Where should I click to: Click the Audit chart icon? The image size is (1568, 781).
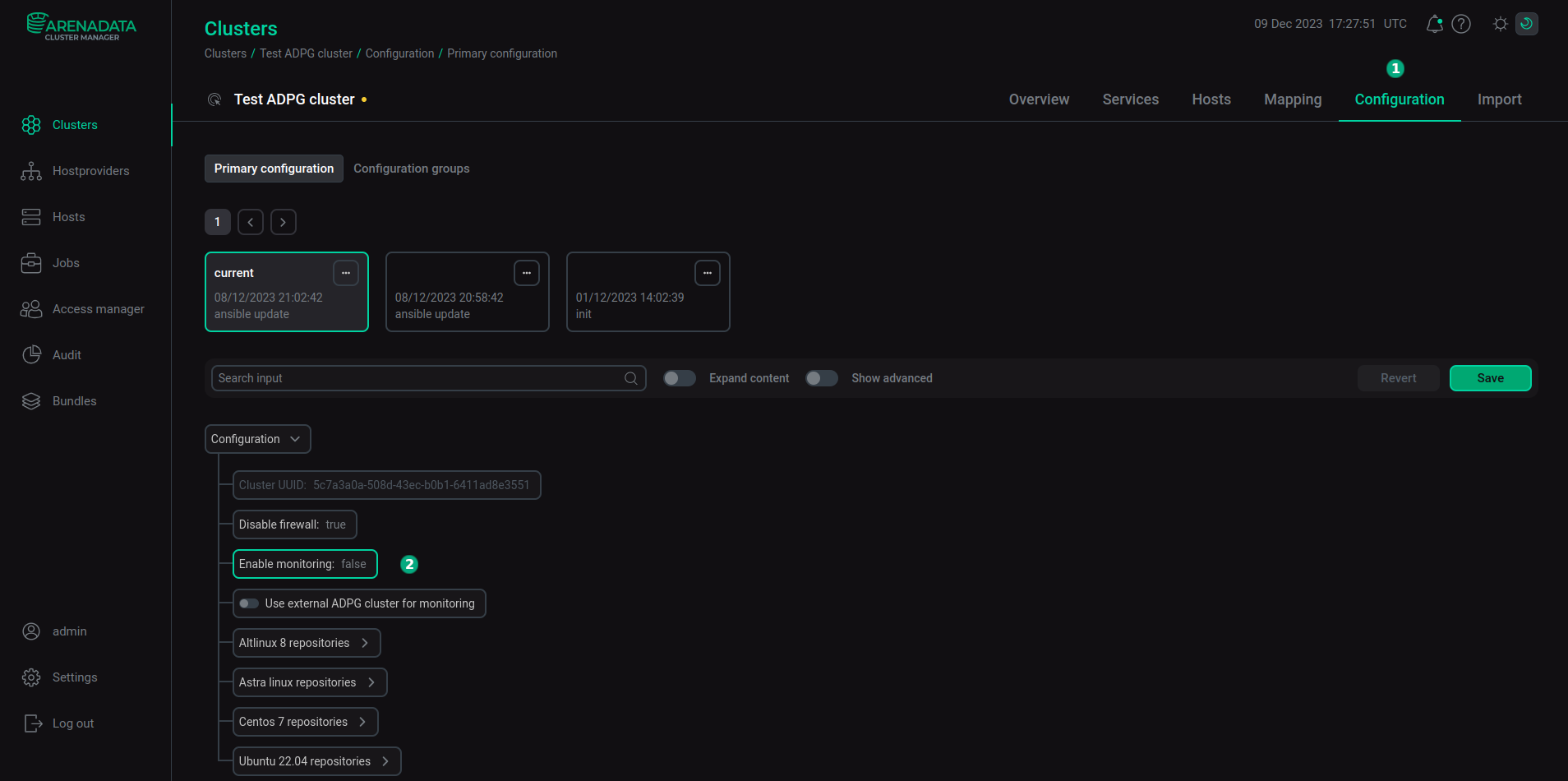tap(31, 355)
